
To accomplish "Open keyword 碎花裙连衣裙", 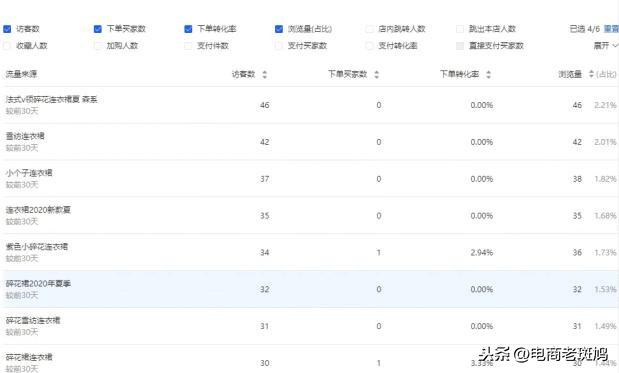I will point(29,357).
